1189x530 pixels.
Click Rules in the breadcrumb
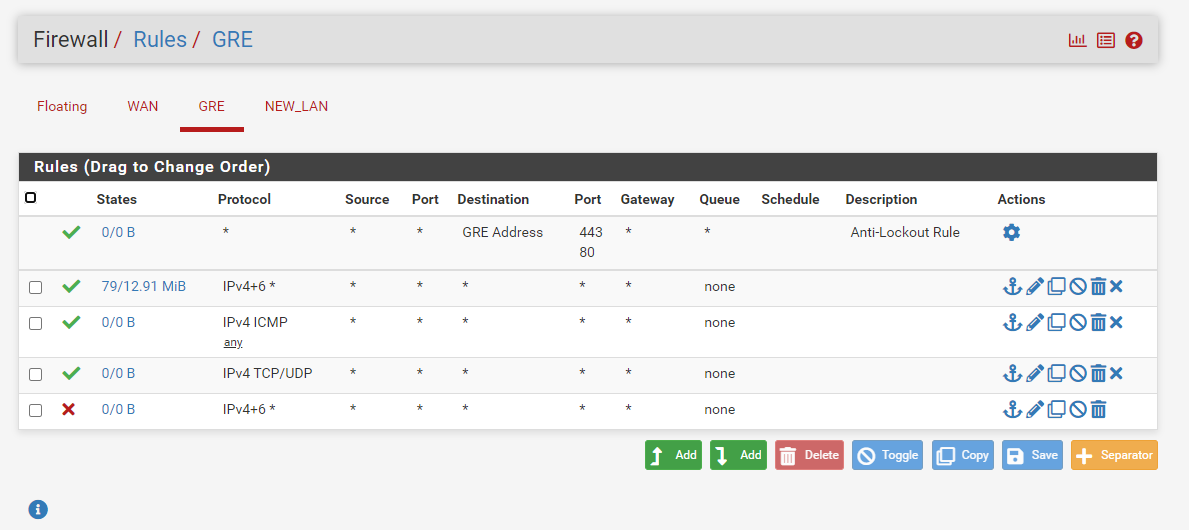click(x=160, y=40)
